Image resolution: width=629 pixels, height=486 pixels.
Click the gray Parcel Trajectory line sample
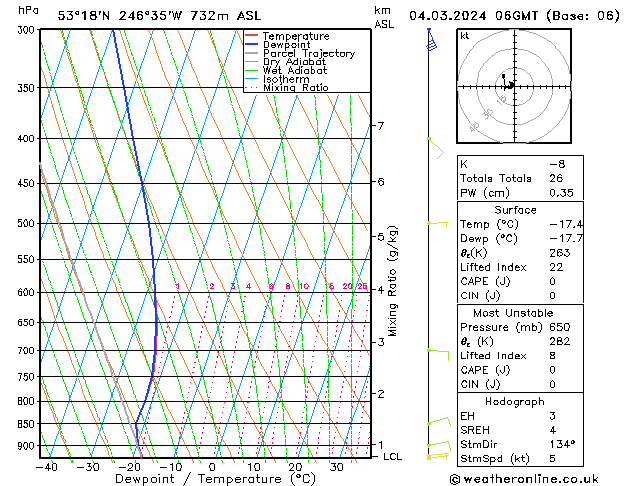click(251, 53)
